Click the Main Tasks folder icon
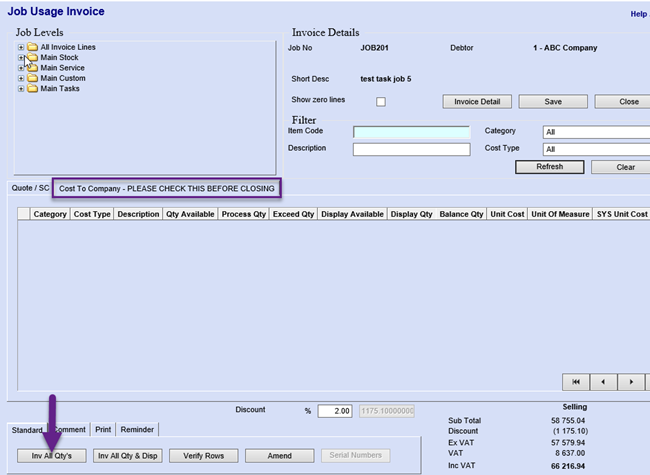The height and width of the screenshot is (475, 650). pos(33,89)
